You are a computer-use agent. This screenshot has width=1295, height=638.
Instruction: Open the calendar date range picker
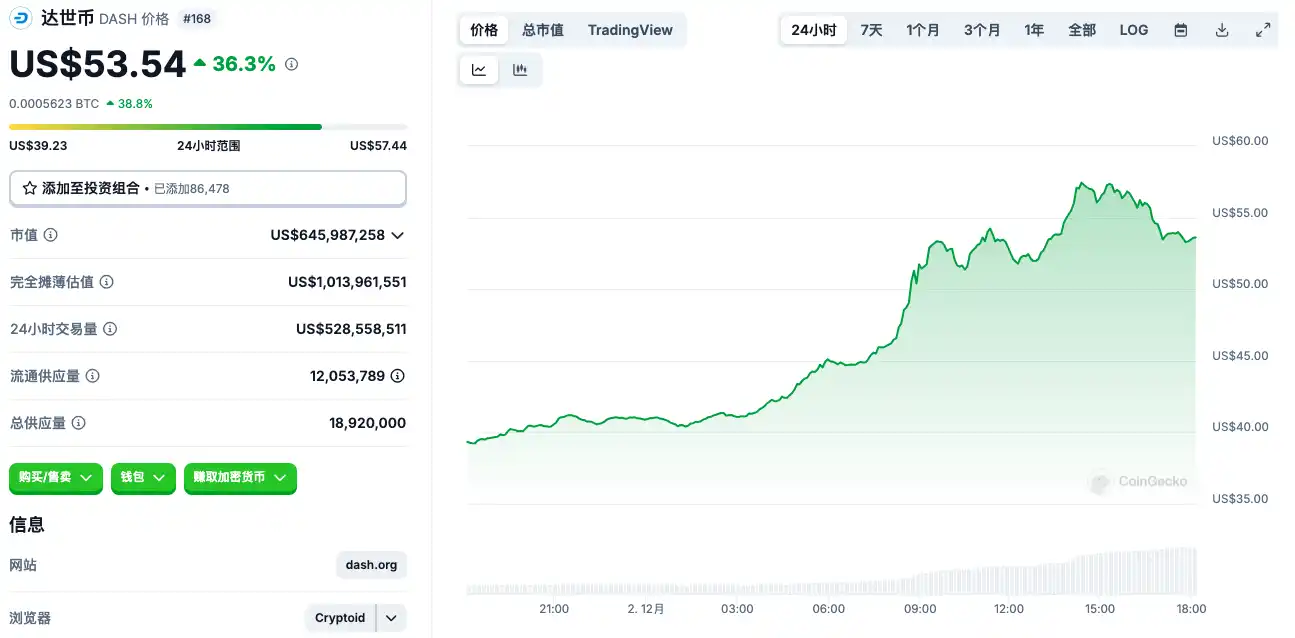coord(1181,30)
